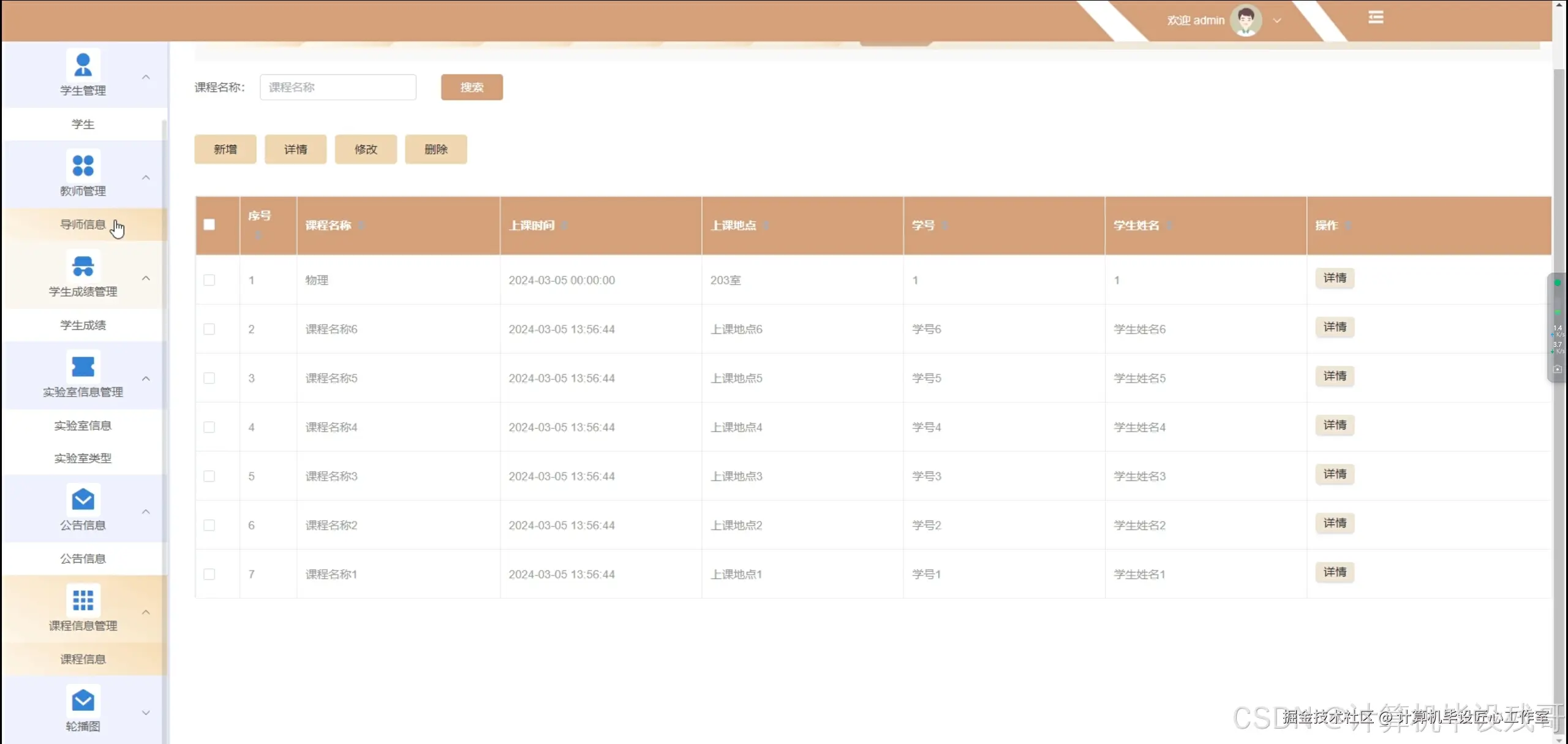Click the 详情 button for 课程名称6 row
This screenshot has width=1568, height=744.
pos(1335,327)
